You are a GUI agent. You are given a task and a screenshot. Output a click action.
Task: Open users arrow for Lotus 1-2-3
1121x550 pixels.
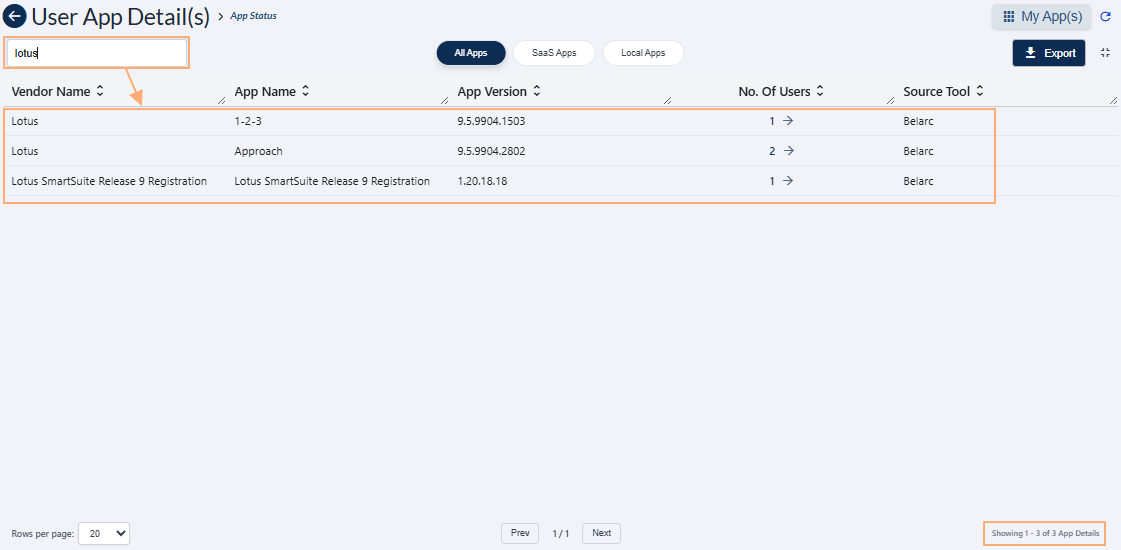[788, 121]
